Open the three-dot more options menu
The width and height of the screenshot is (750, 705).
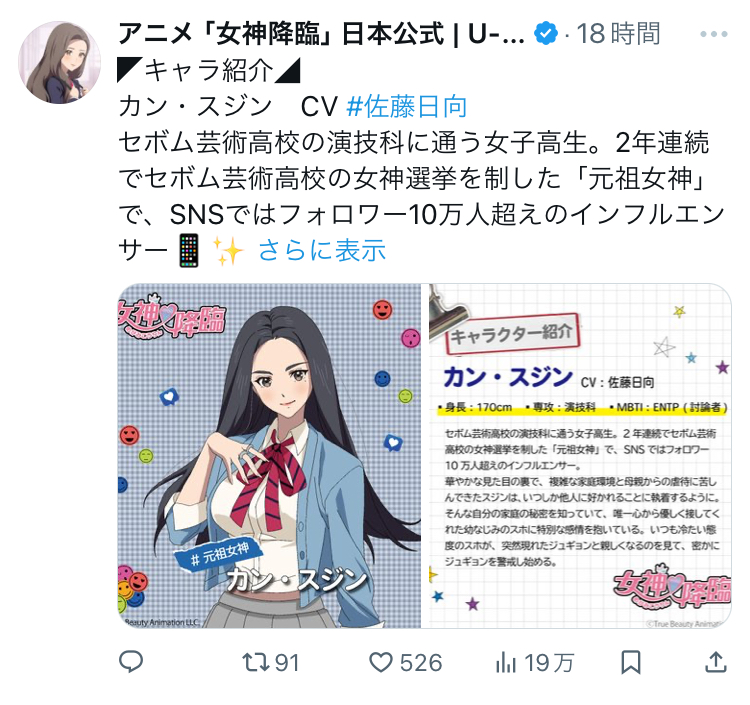714,34
